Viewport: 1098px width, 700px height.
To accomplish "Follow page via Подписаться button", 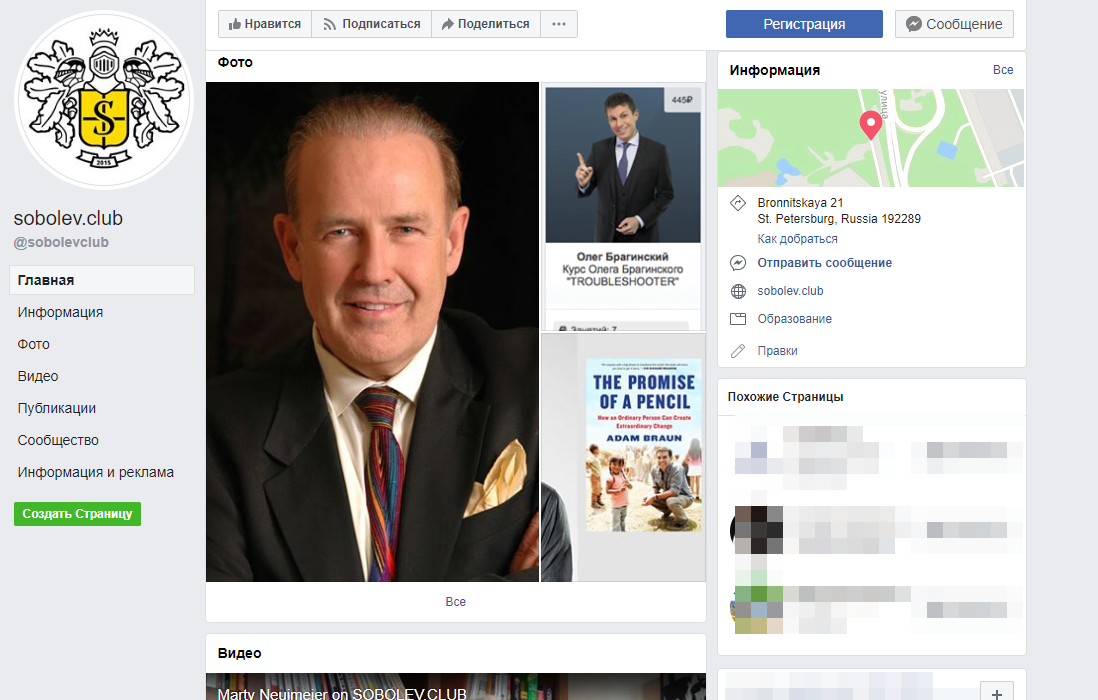I will point(372,24).
